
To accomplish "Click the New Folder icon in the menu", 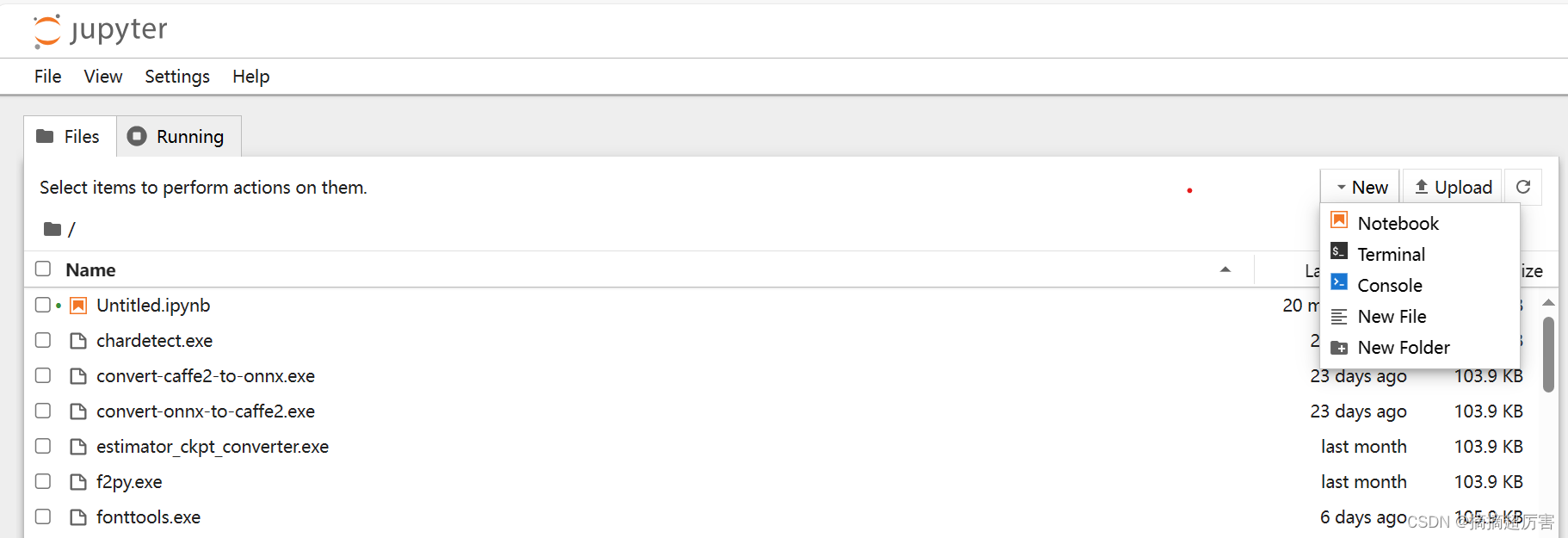I will [x=1339, y=347].
